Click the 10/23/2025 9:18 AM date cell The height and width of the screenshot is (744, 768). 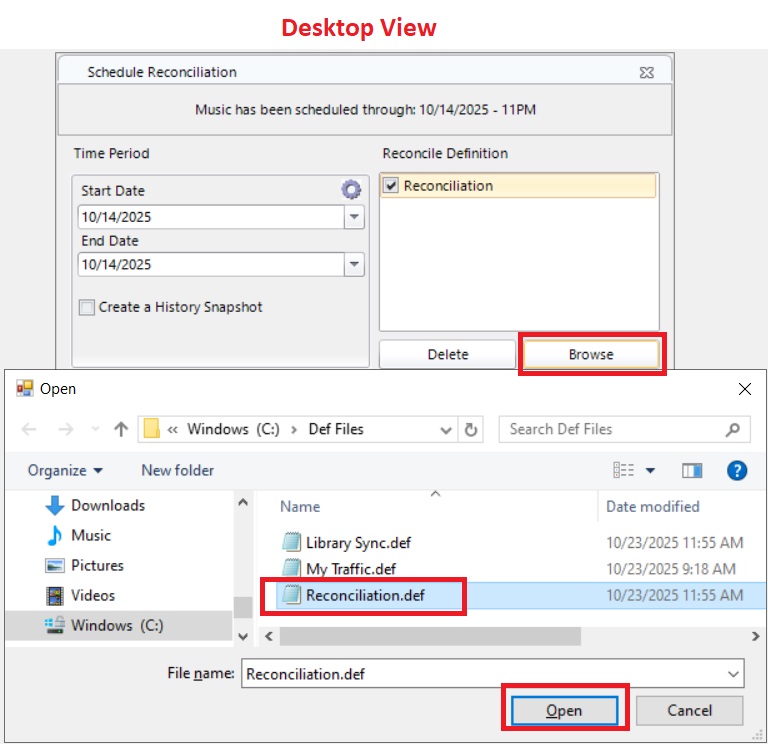click(x=671, y=569)
